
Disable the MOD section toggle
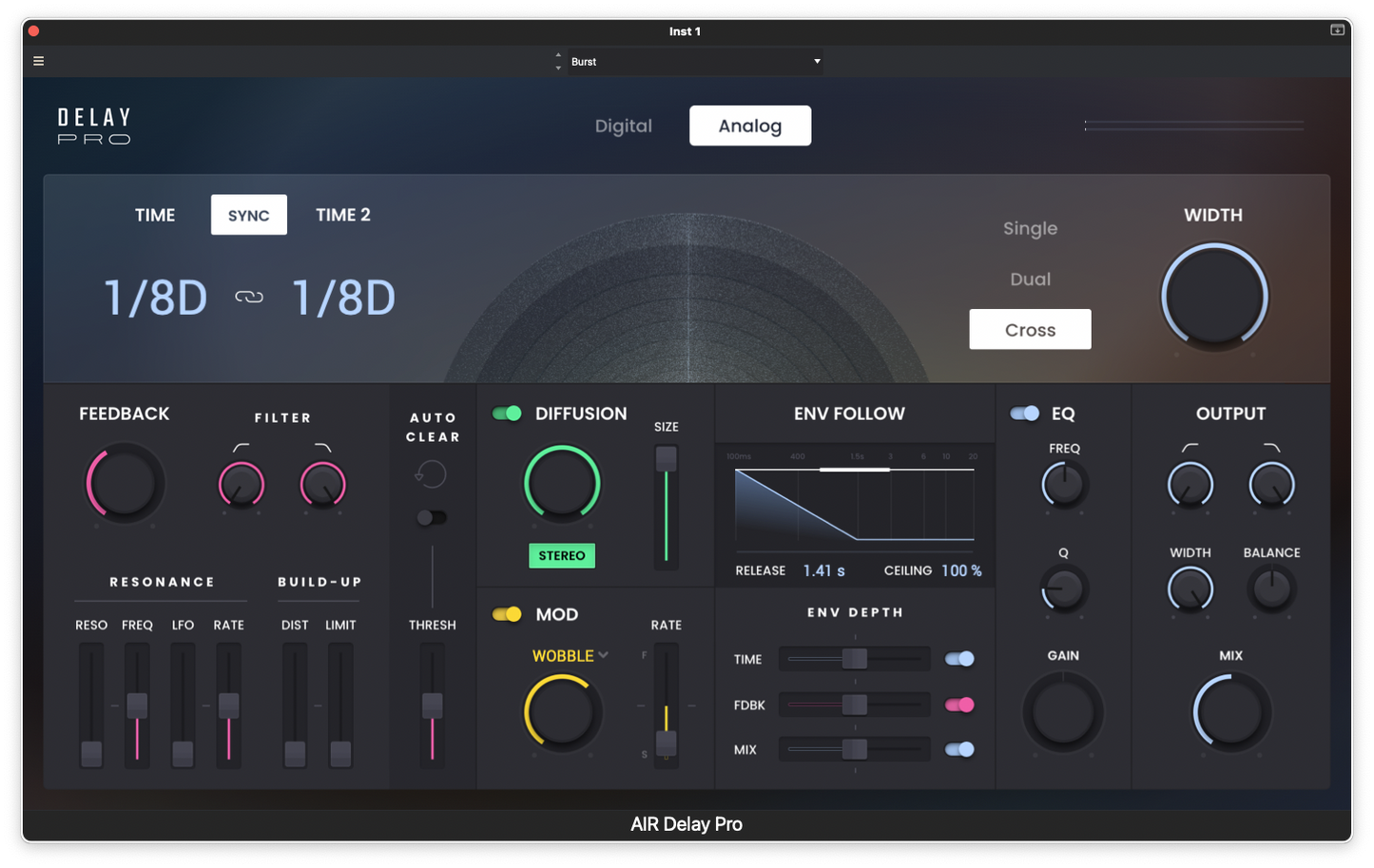pos(505,614)
